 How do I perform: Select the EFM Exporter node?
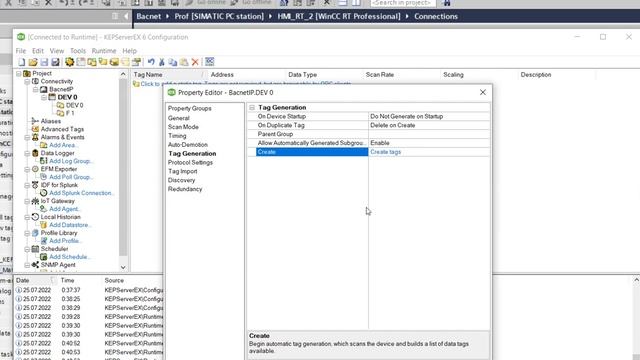tap(59, 169)
